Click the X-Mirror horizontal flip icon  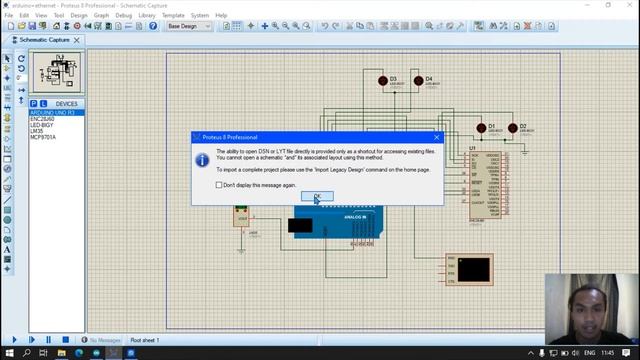[x=22, y=90]
